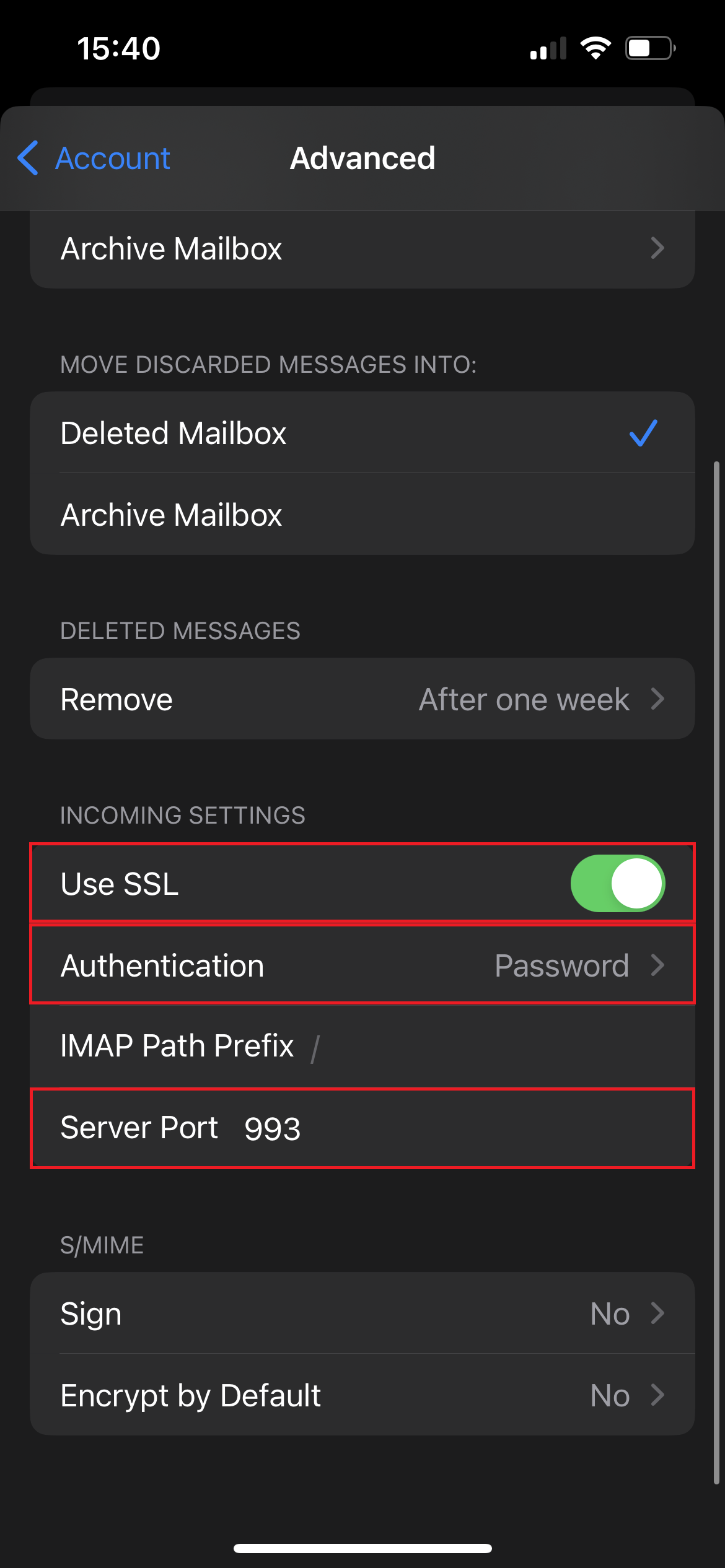The image size is (725, 1568).
Task: Disable the Use SSL toggle
Action: [x=617, y=883]
